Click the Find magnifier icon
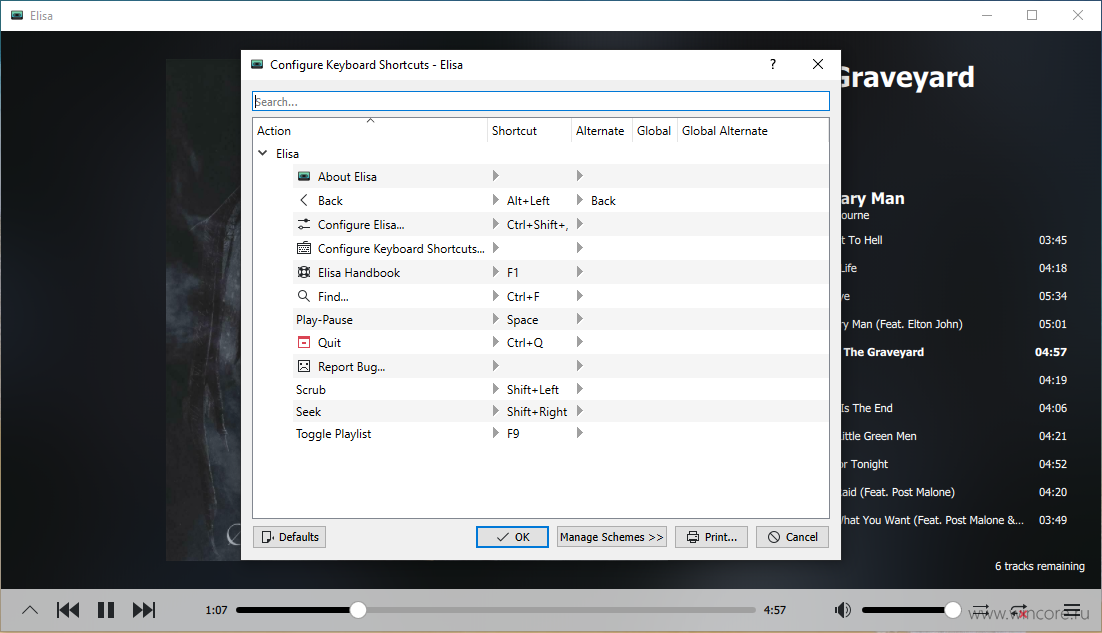Image resolution: width=1102 pixels, height=633 pixels. [304, 296]
